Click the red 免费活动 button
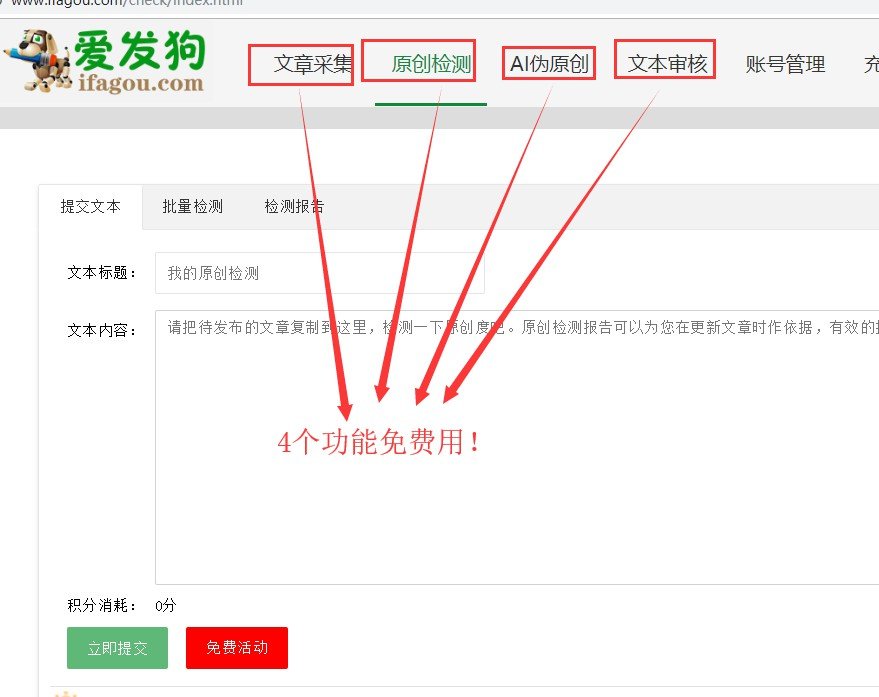The height and width of the screenshot is (697, 879). 236,648
